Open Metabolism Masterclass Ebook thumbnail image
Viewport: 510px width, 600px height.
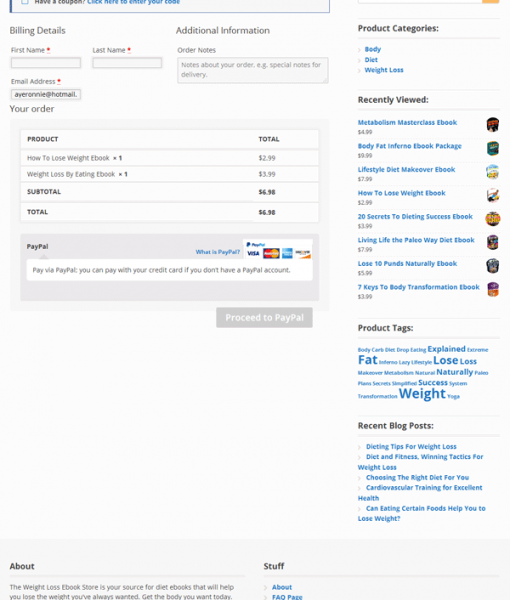(x=493, y=125)
